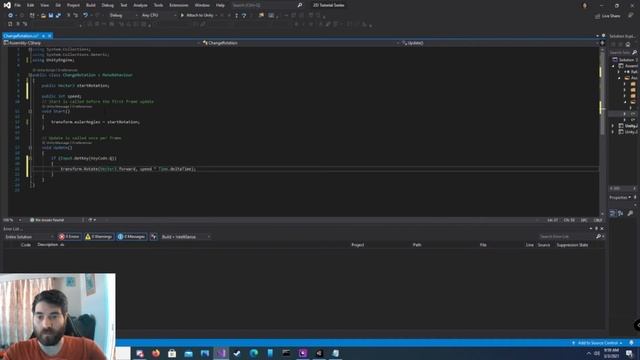This screenshot has height=360, width=640.
Task: Open the File menu
Action: 18,5
